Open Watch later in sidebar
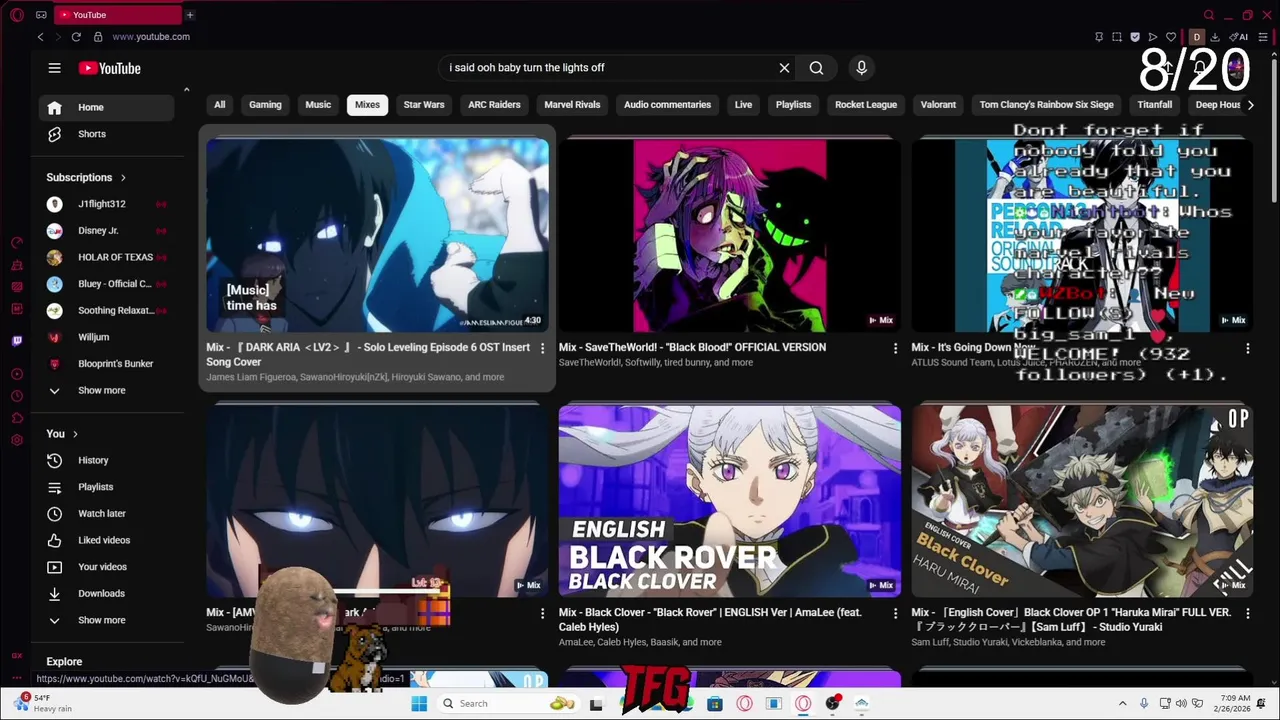Viewport: 1280px width, 720px height. [107, 513]
